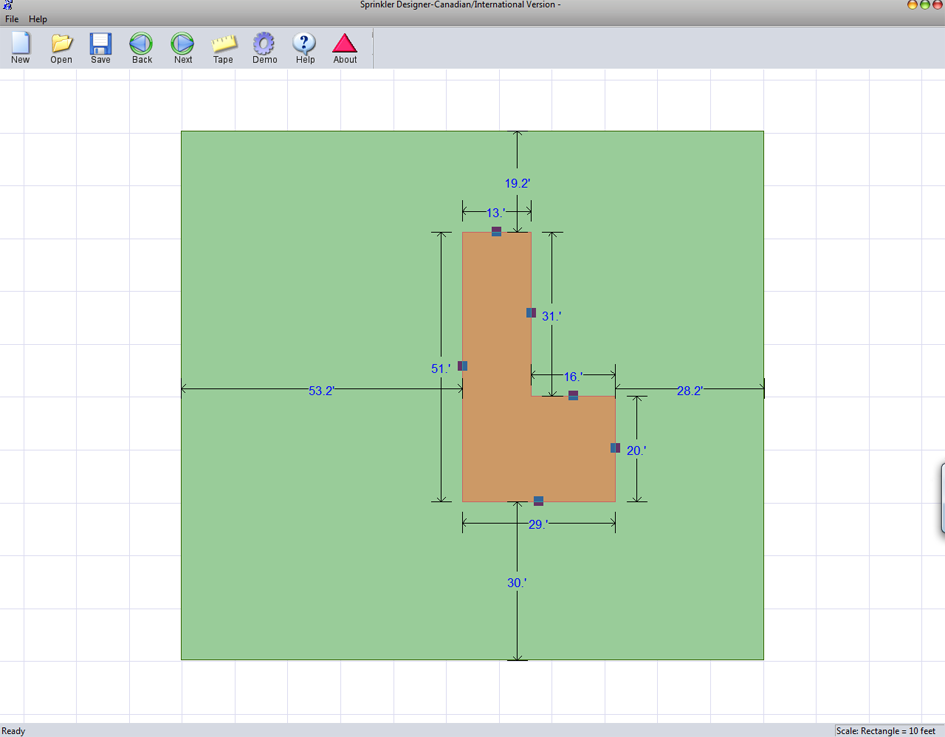This screenshot has height=737, width=945.
Task: Click the New document toolbar icon
Action: pyautogui.click(x=20, y=48)
